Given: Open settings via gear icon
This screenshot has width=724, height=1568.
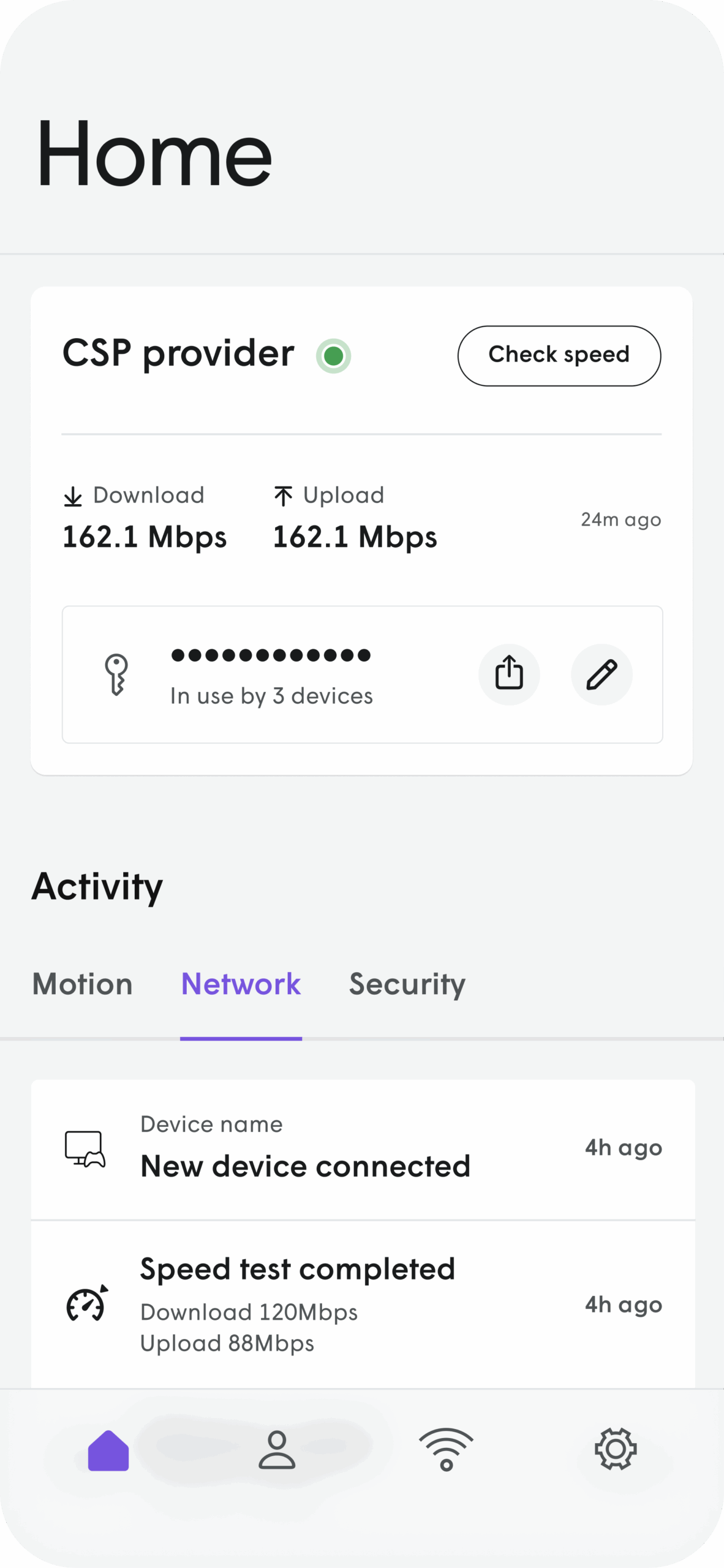Looking at the screenshot, I should click(x=616, y=1449).
